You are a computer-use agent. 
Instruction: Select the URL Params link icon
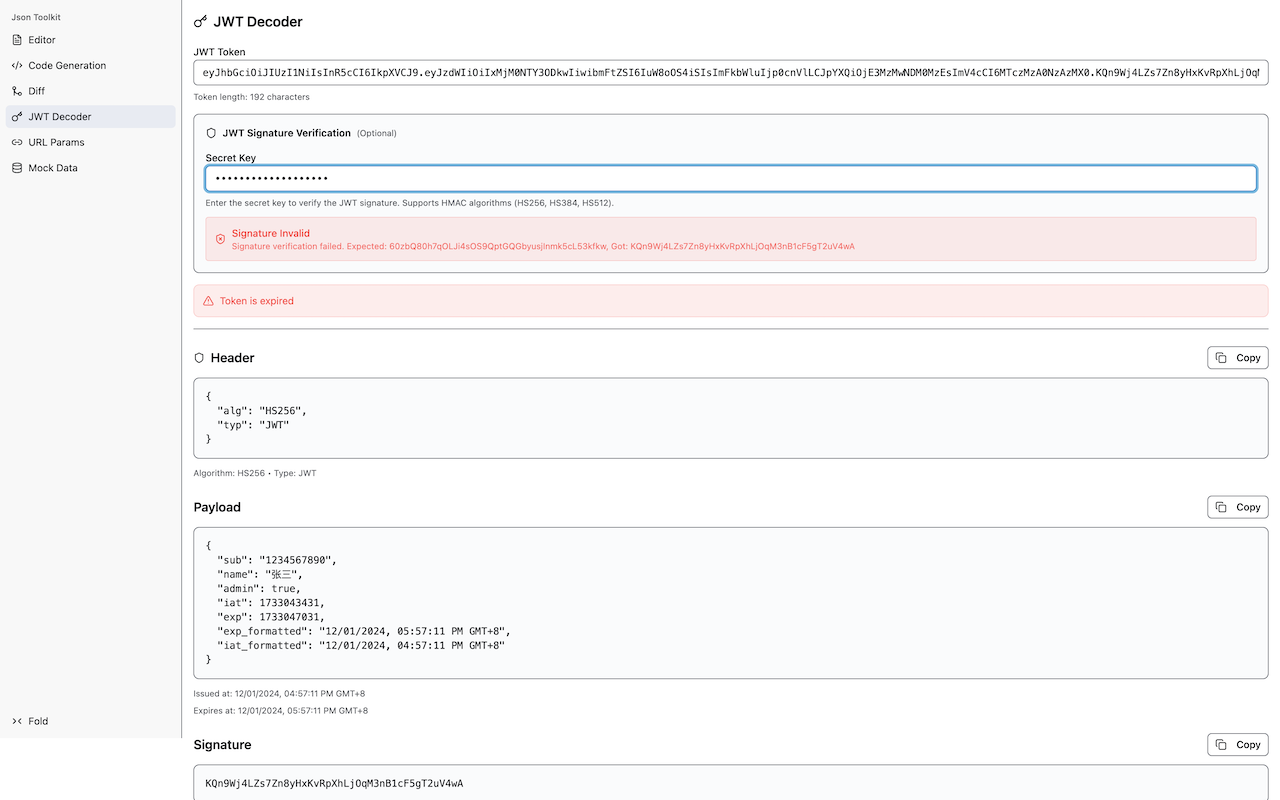[16, 141]
